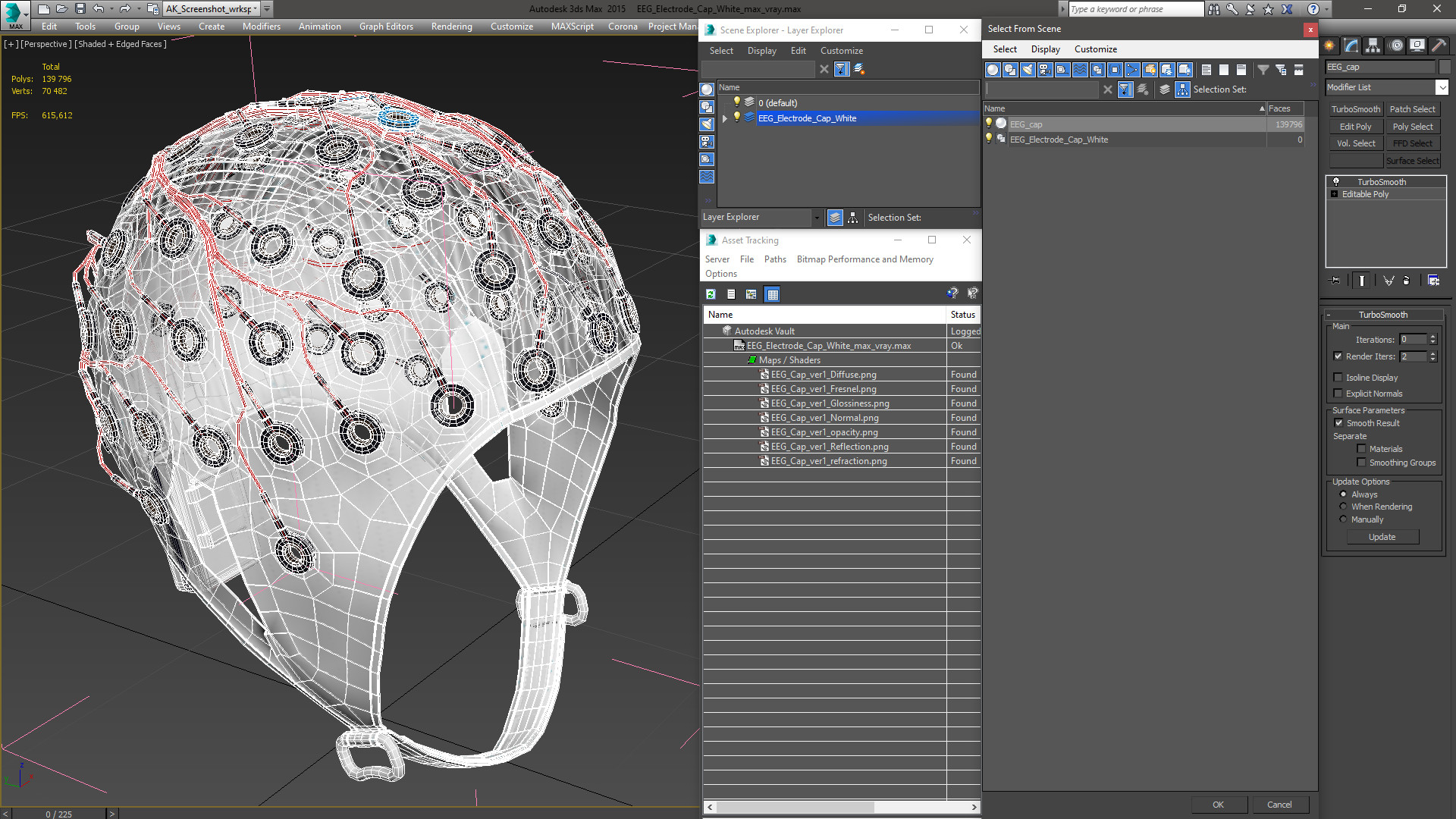Image resolution: width=1456 pixels, height=819 pixels.
Task: Increase the Iterations spinner value
Action: 1432,337
